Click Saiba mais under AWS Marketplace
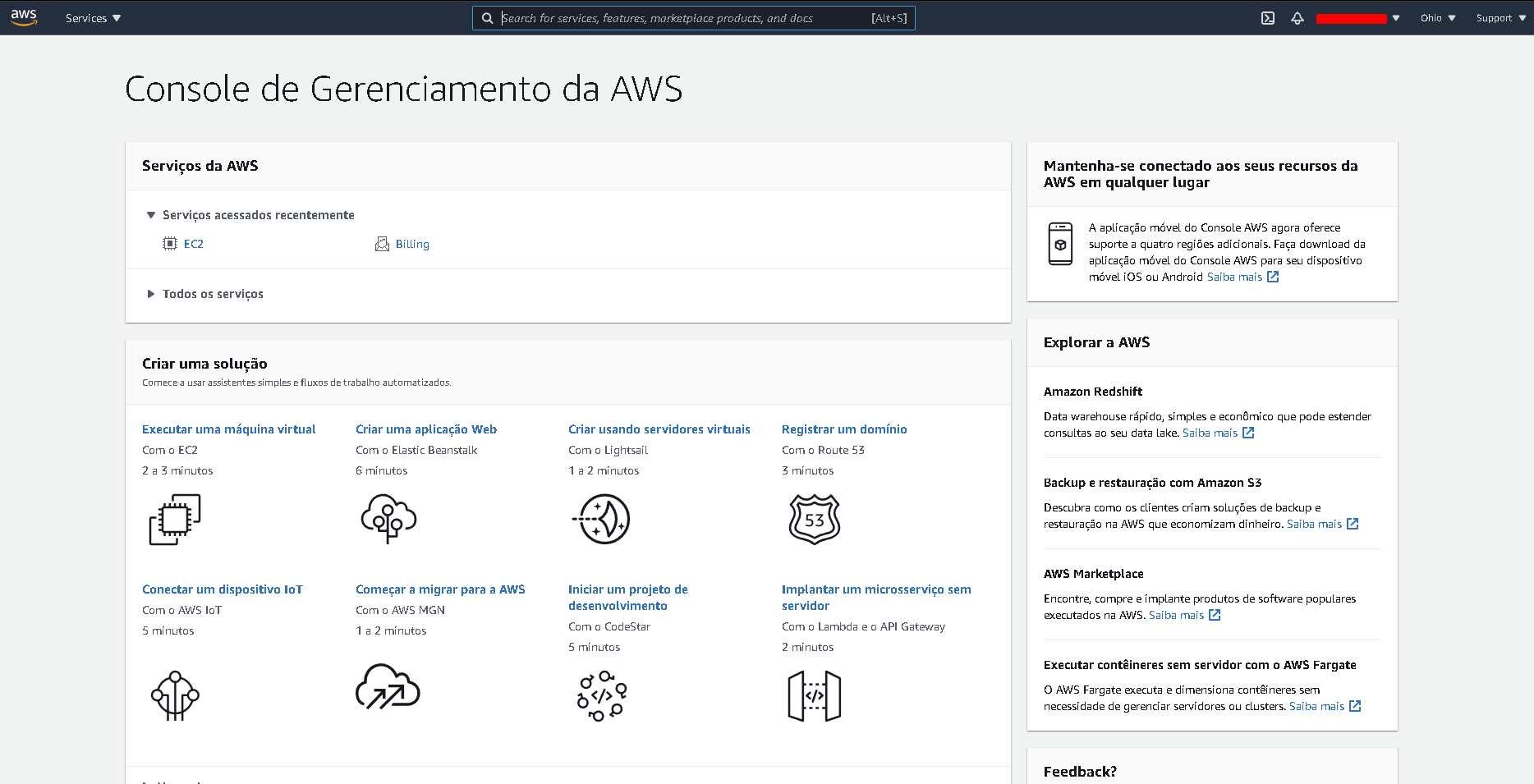Screen dimensions: 1534x784 [1176, 615]
